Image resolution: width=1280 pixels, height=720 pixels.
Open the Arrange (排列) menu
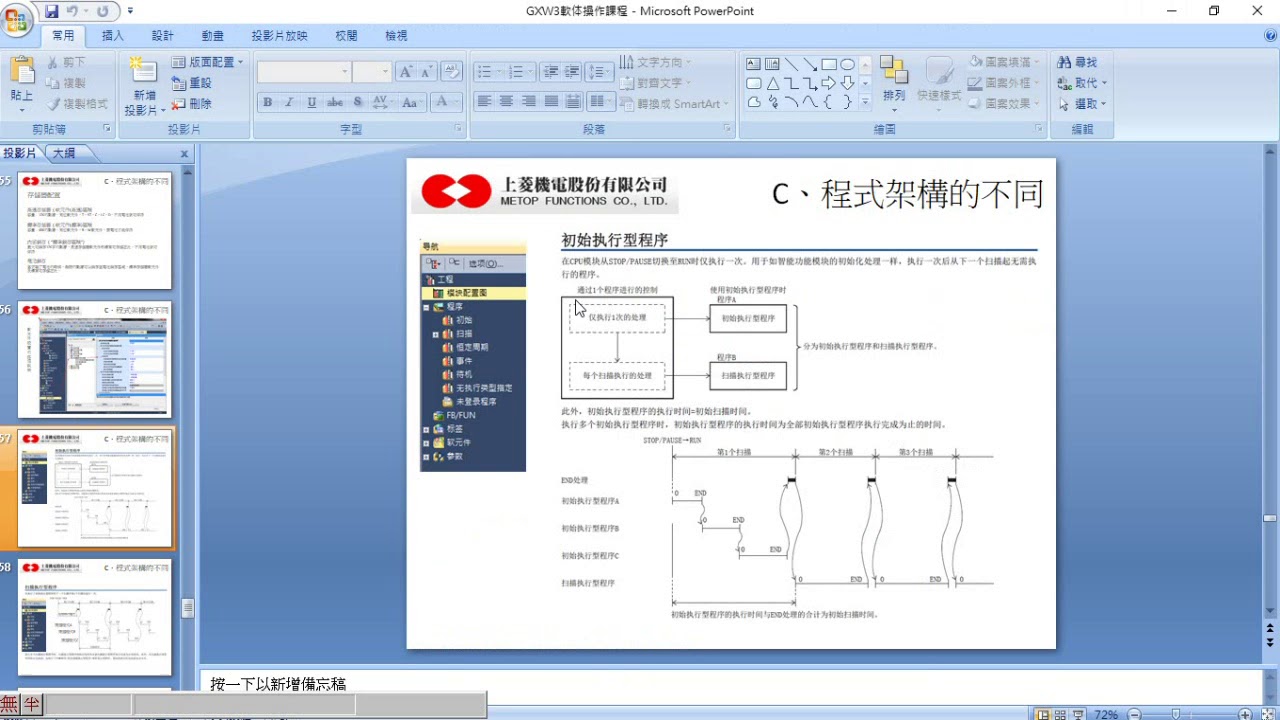pos(893,82)
